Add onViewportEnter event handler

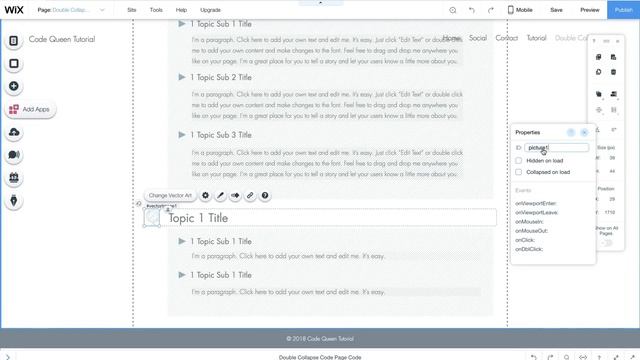click(536, 203)
